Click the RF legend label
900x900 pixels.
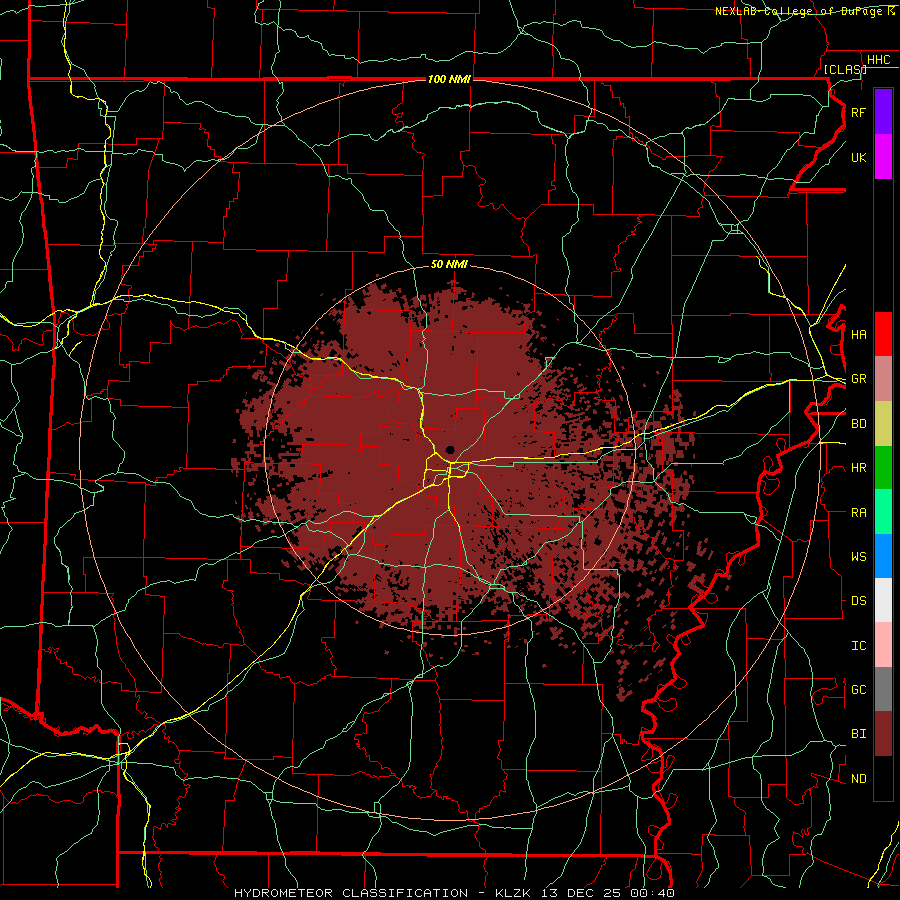click(858, 112)
